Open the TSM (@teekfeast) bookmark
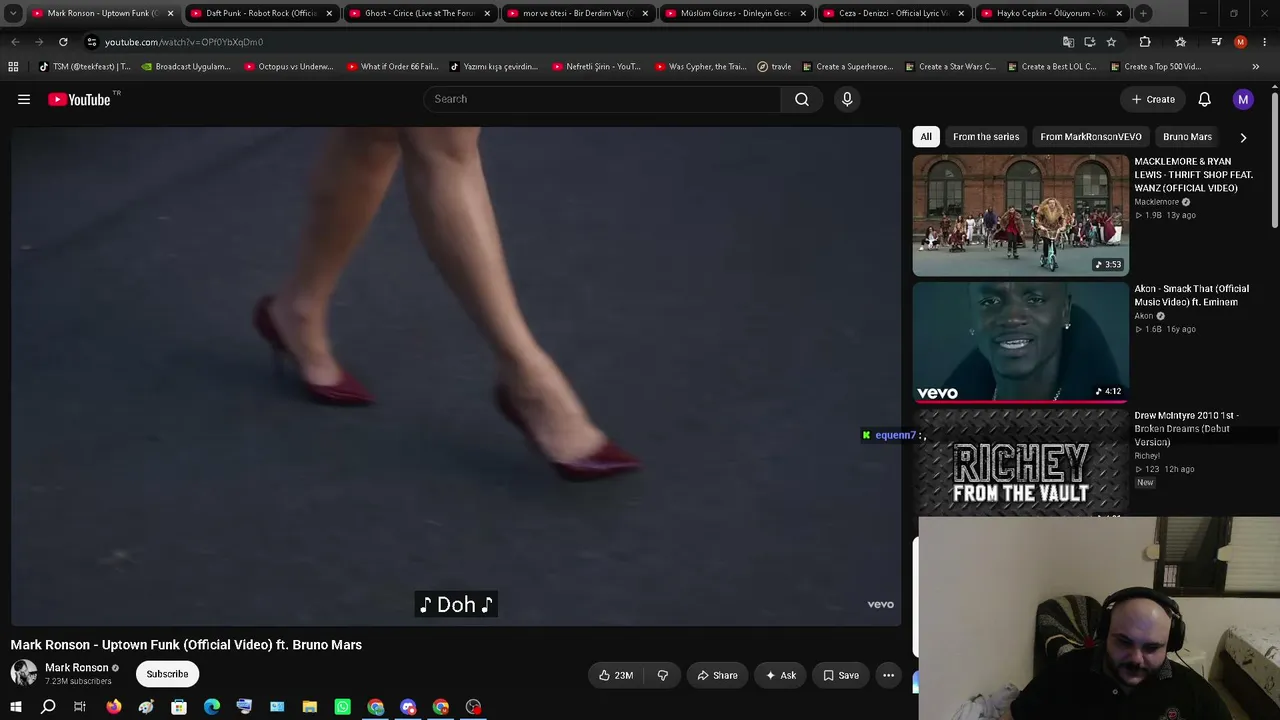Viewport: 1280px width, 720px height. coord(85,67)
